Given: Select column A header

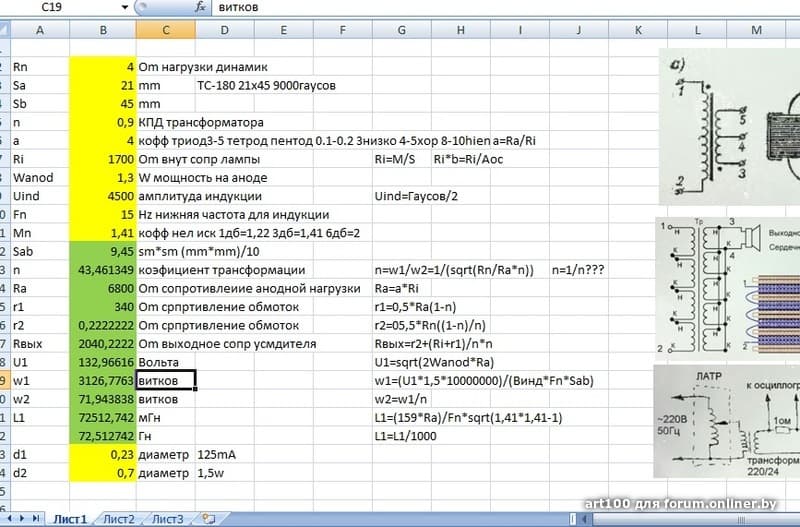Looking at the screenshot, I should [40, 30].
